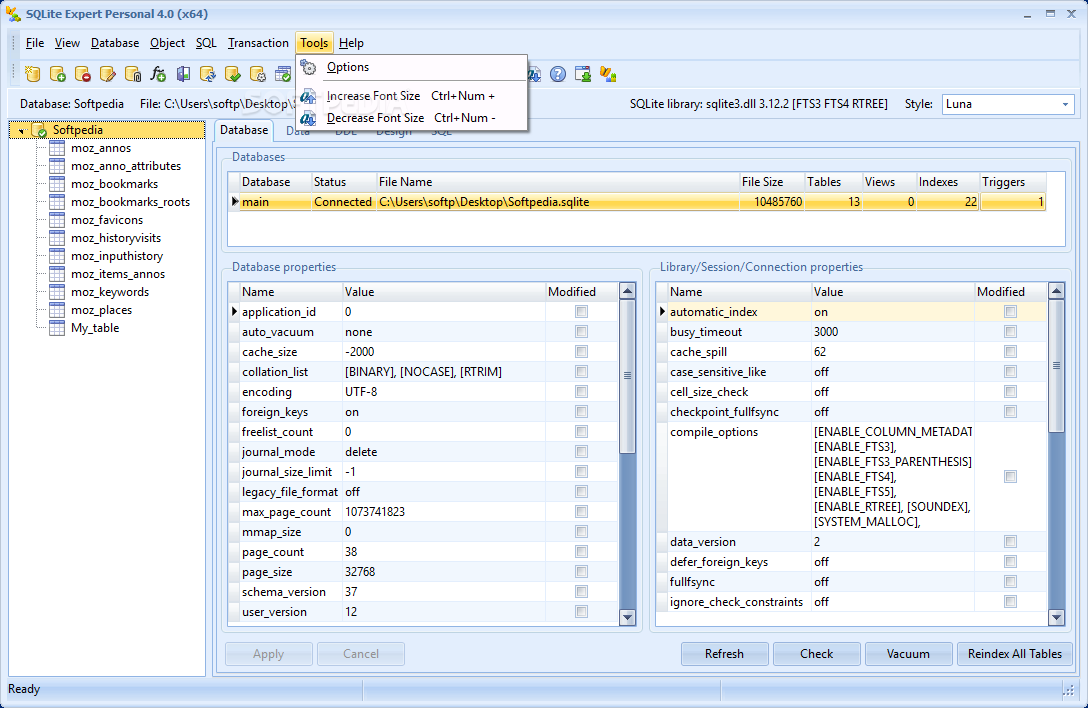Click the Reindex All Tables button
Viewport: 1088px width, 708px height.
coord(1015,654)
